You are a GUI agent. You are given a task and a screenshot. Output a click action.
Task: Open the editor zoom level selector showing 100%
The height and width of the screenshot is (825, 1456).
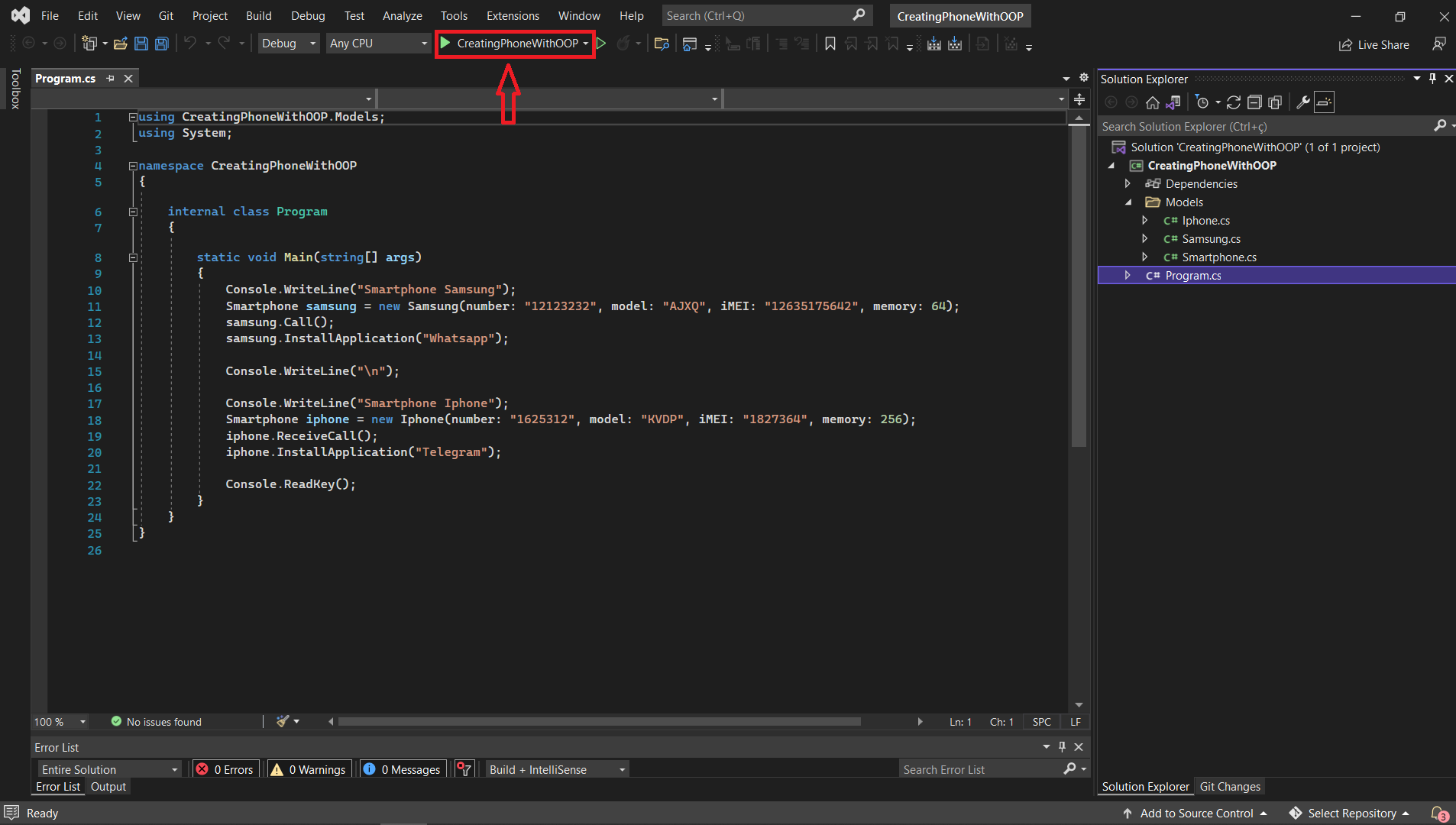click(58, 721)
